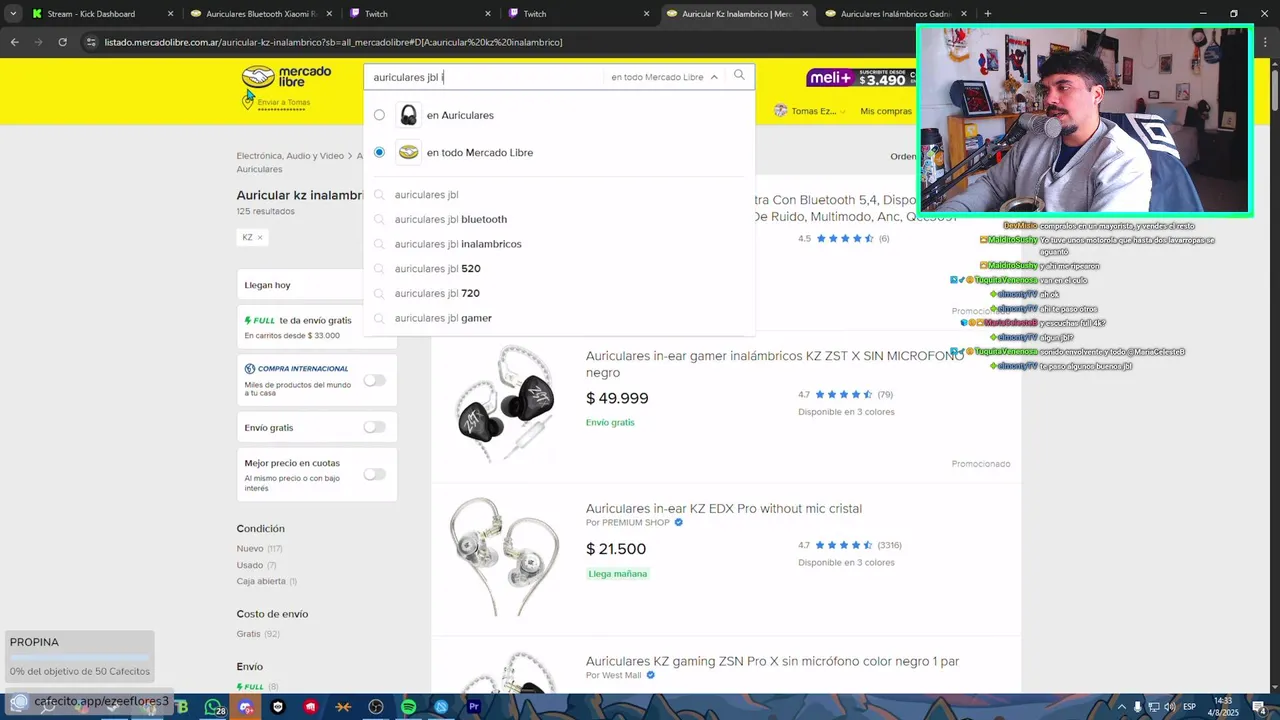The image size is (1280, 720).
Task: Show hidden system tray icons chevron
Action: (x=1120, y=707)
